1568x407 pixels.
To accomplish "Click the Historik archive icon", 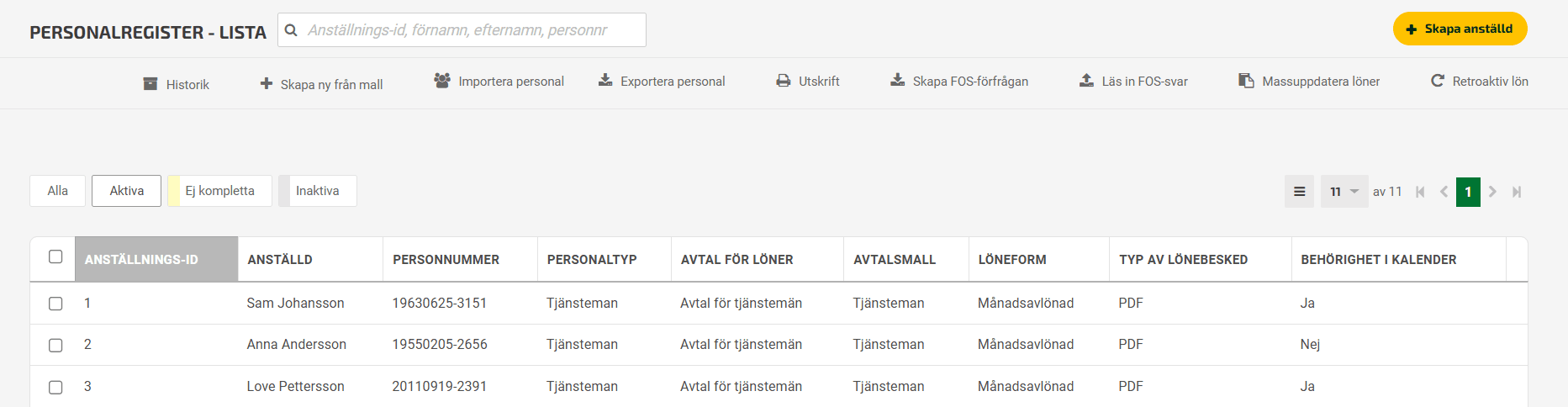I will 150,84.
